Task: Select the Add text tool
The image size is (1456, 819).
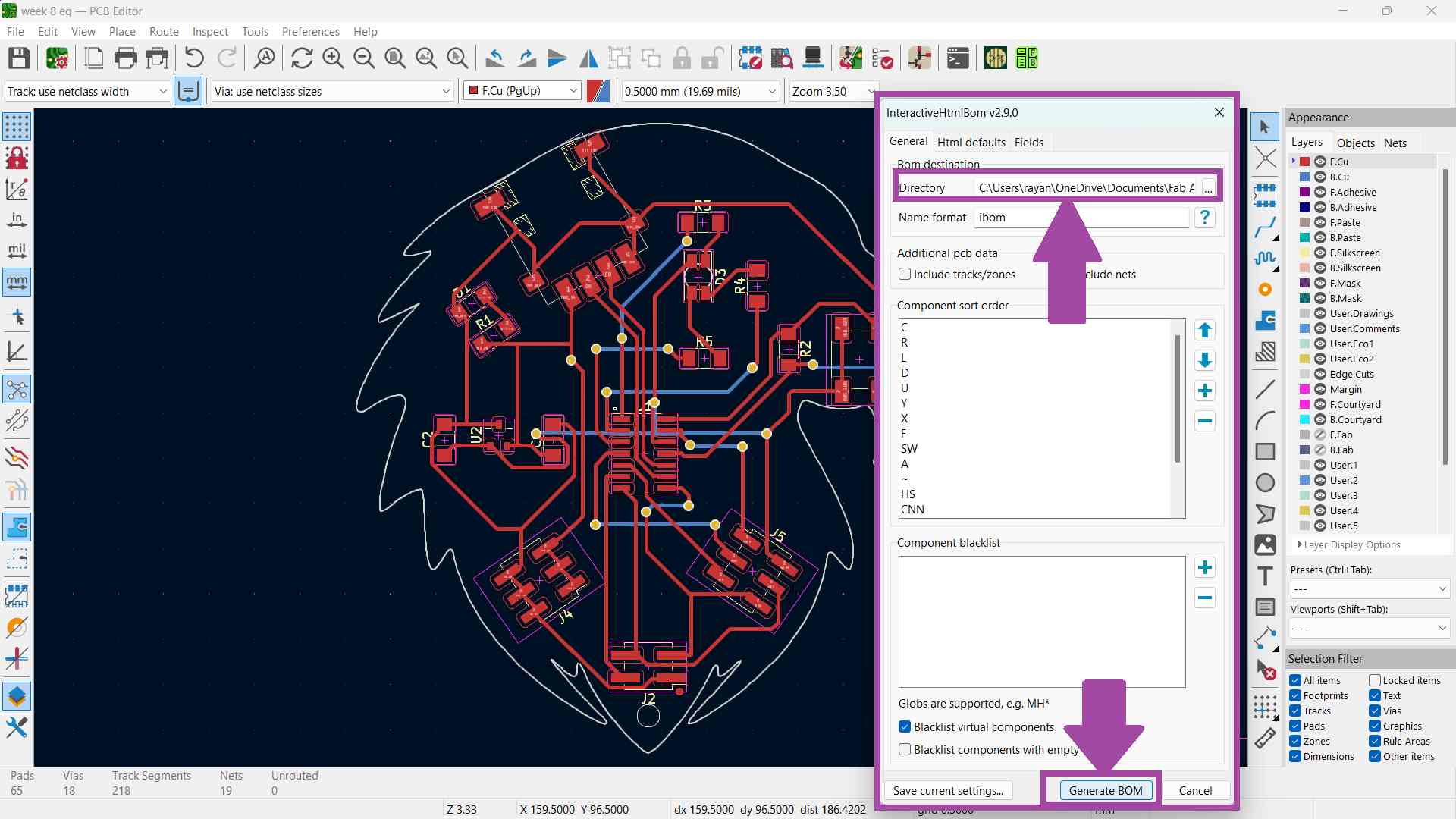Action: (x=1265, y=576)
